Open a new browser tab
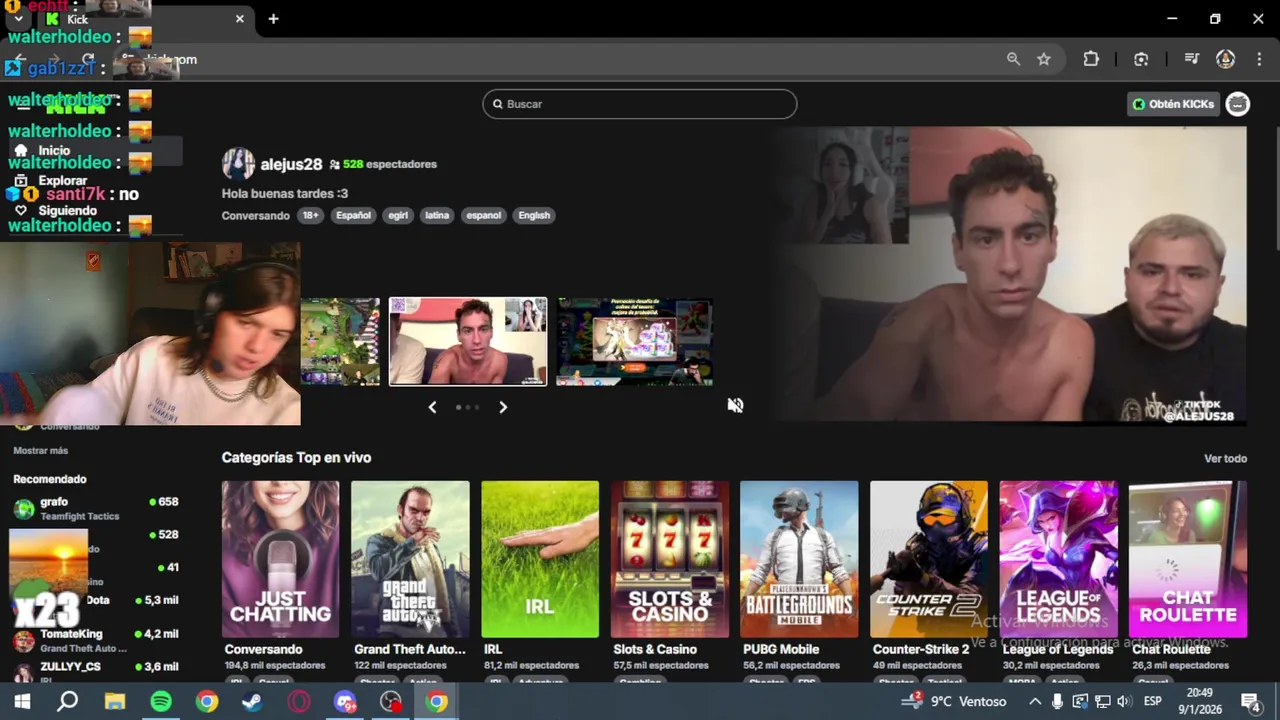Screen dimensions: 1280x720 pyautogui.click(x=273, y=19)
